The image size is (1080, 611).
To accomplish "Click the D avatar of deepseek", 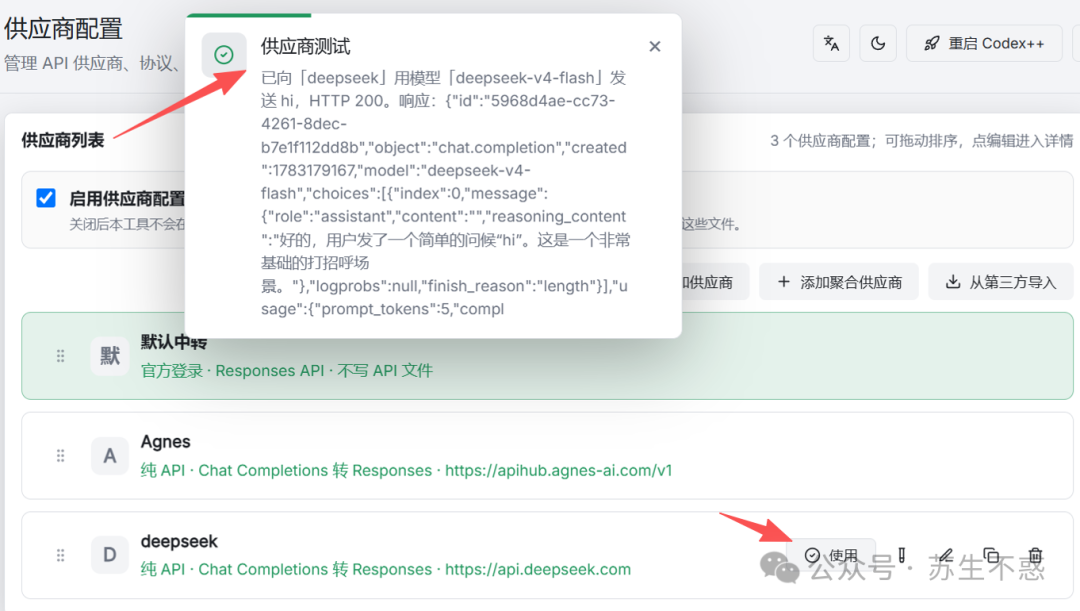I will (110, 555).
